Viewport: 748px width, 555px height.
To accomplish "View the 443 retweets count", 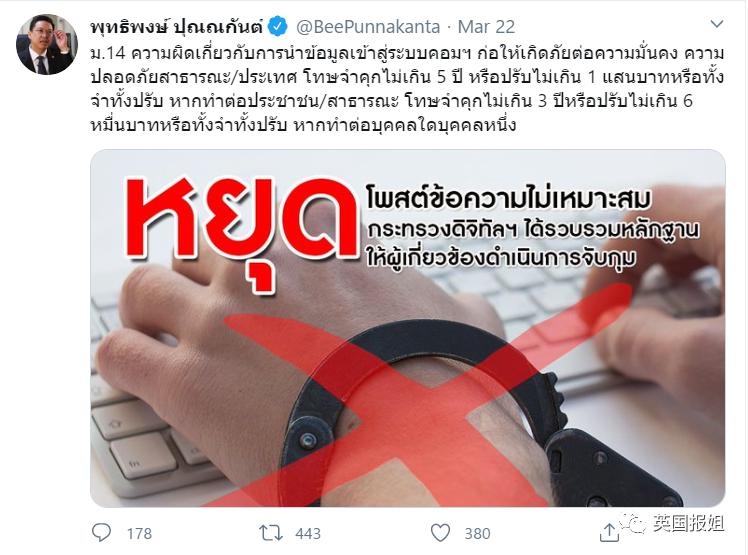I will click(308, 533).
